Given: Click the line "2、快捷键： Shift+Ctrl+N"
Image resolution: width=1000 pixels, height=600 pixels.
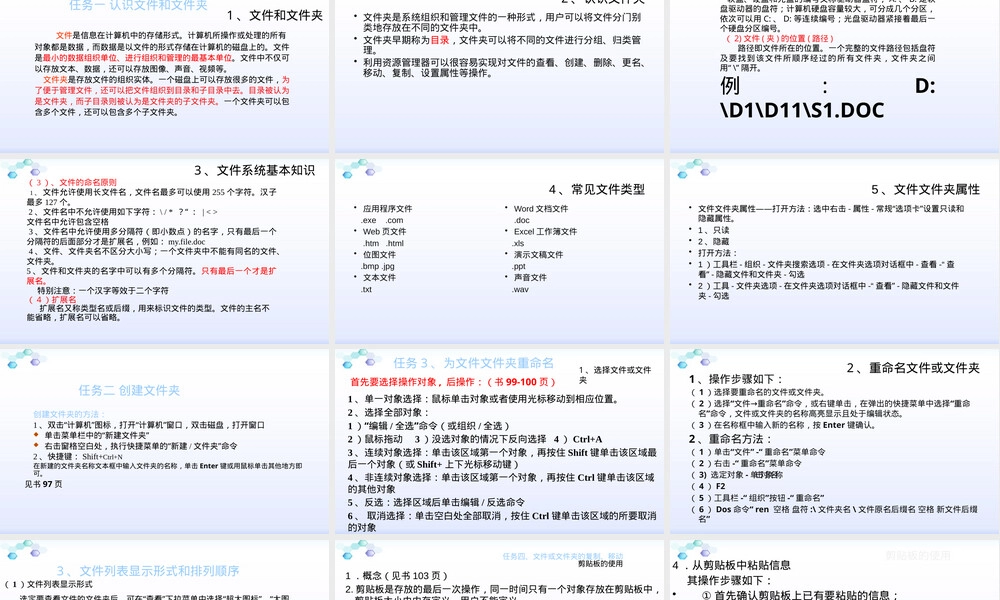Looking at the screenshot, I should [78, 457].
